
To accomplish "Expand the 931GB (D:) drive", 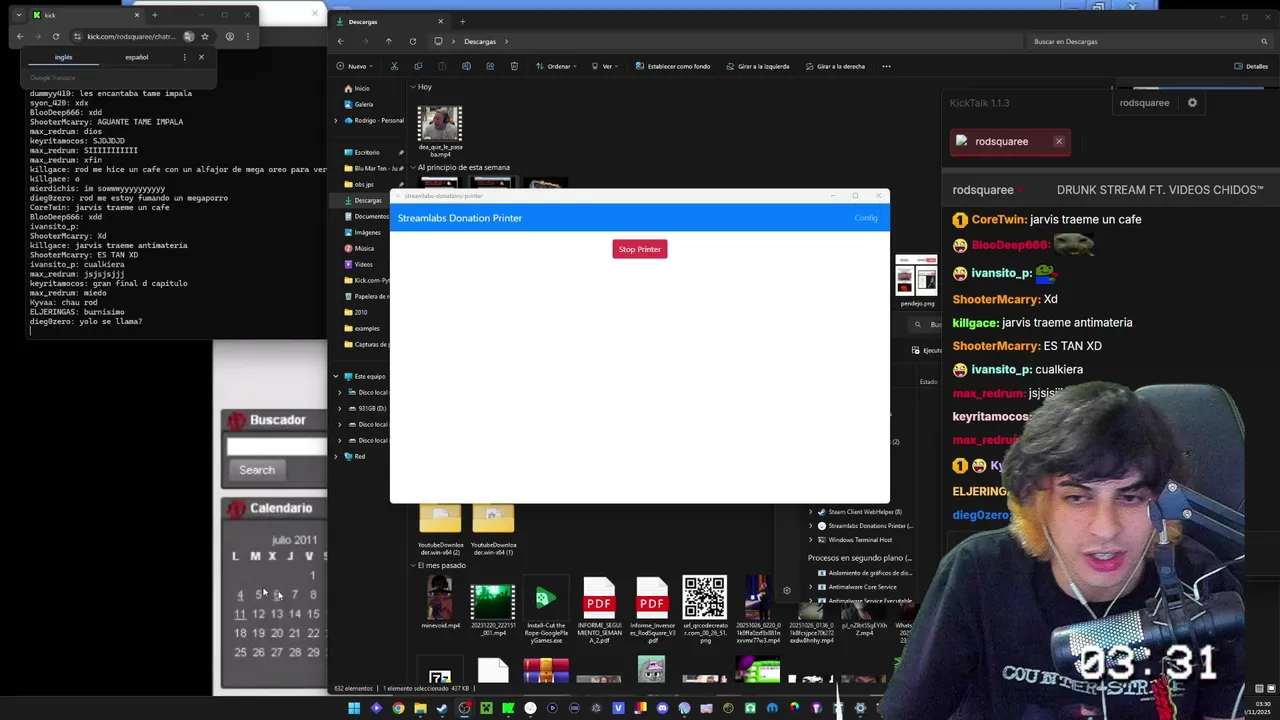I will pos(339,408).
